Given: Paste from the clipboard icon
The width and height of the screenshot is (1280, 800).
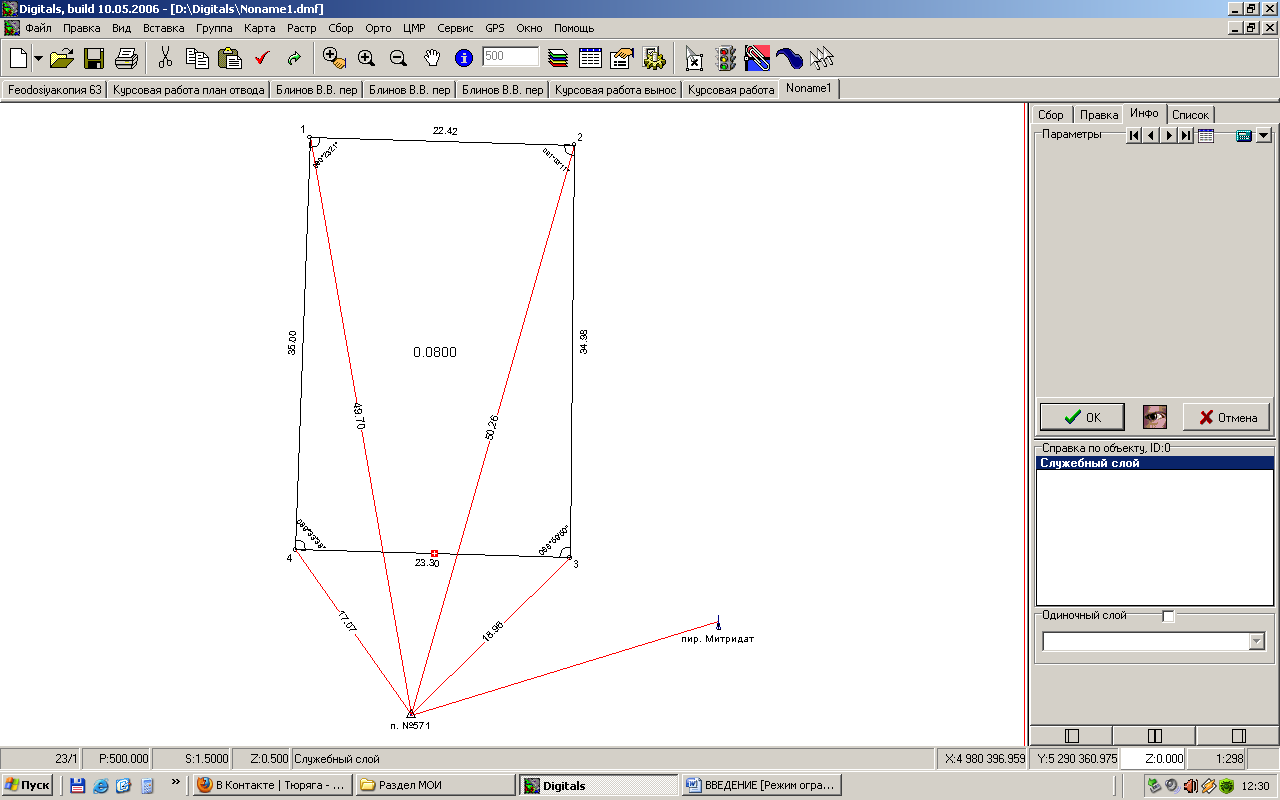Looking at the screenshot, I should 230,58.
